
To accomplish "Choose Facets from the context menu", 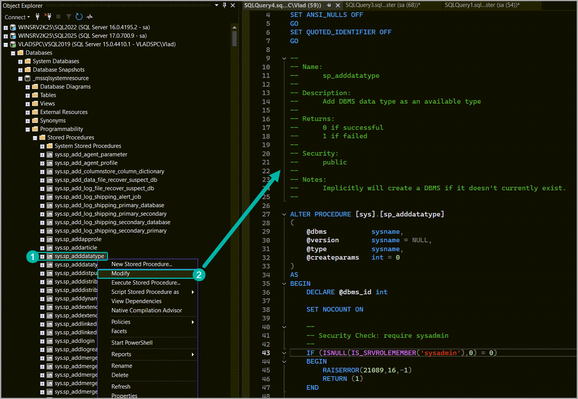I will (147, 331).
